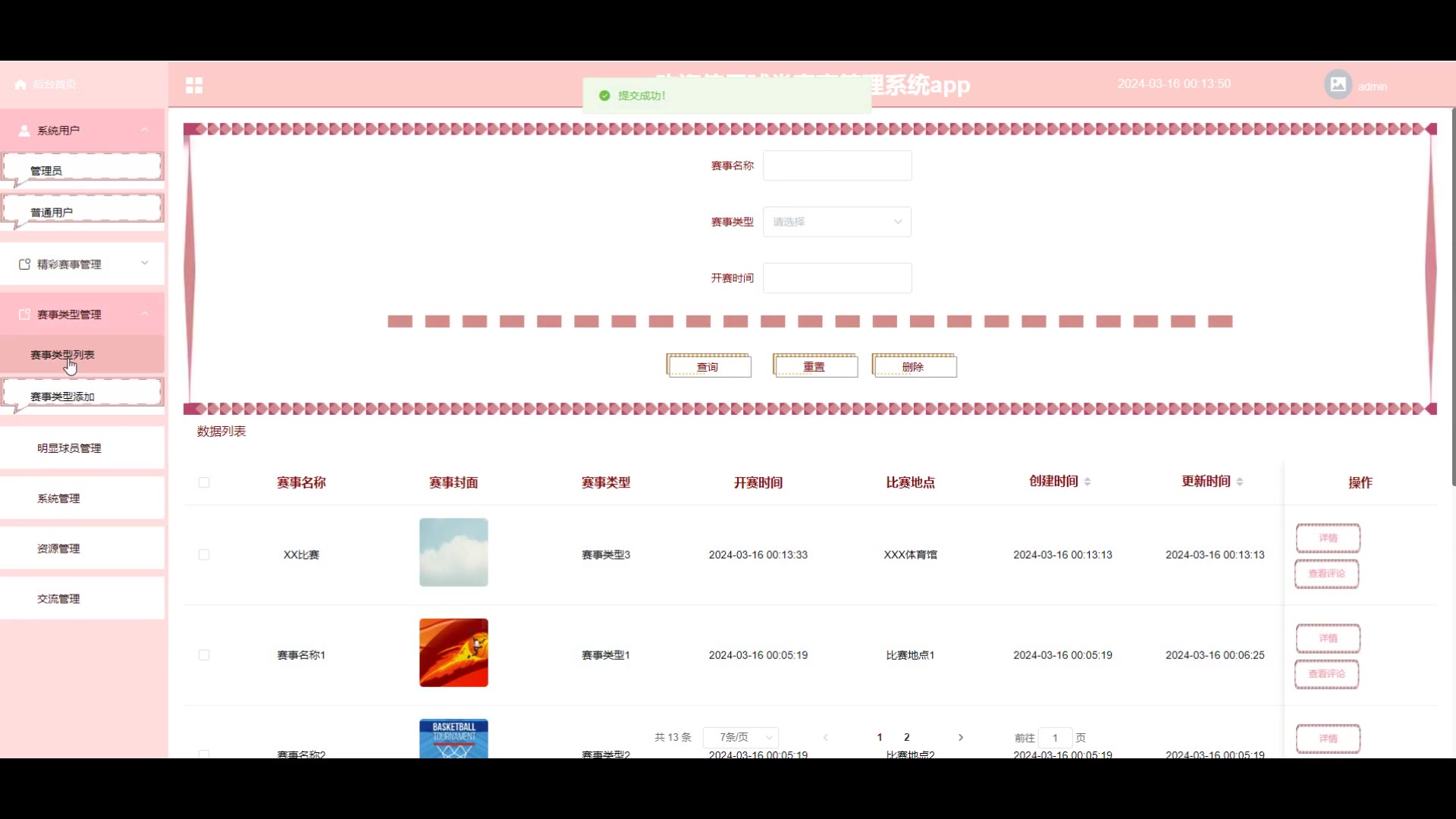Viewport: 1456px width, 819px height.
Task: Open 查看评论 for XX比赛 row
Action: pyautogui.click(x=1327, y=573)
